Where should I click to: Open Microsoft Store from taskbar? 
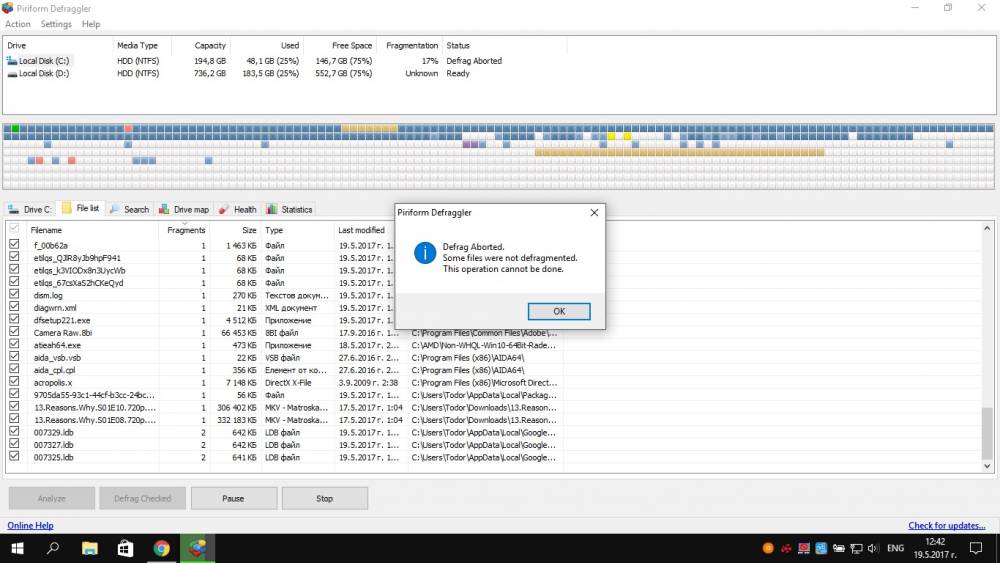point(126,548)
